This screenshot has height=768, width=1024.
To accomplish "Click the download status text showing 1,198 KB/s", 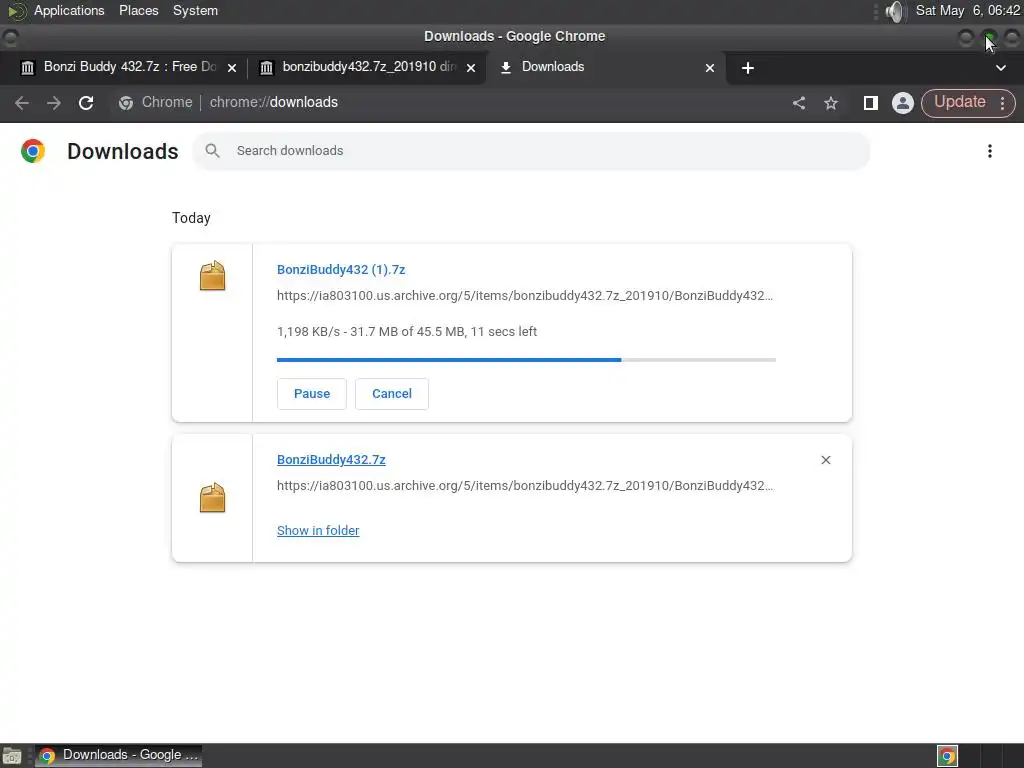I will point(407,331).
